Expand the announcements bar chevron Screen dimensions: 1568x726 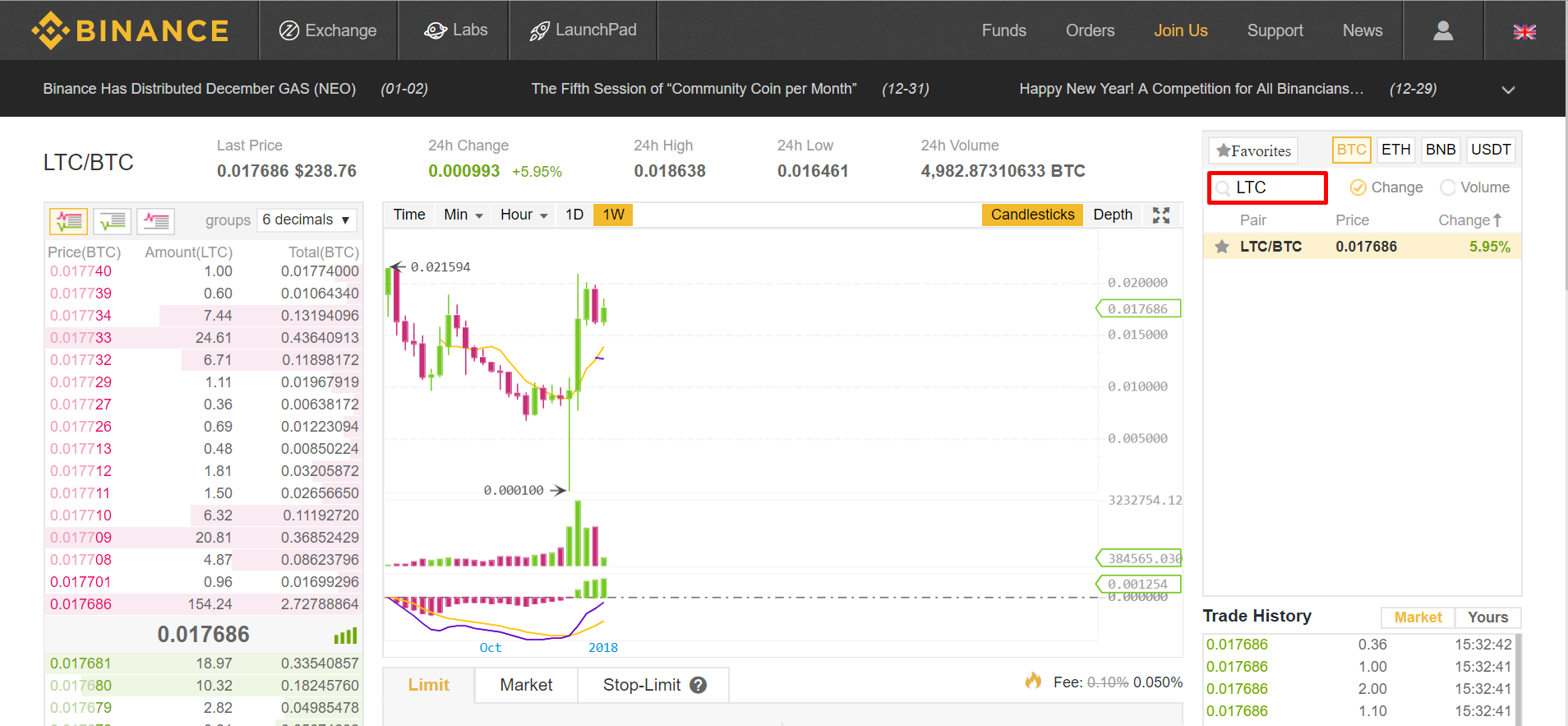[x=1508, y=90]
